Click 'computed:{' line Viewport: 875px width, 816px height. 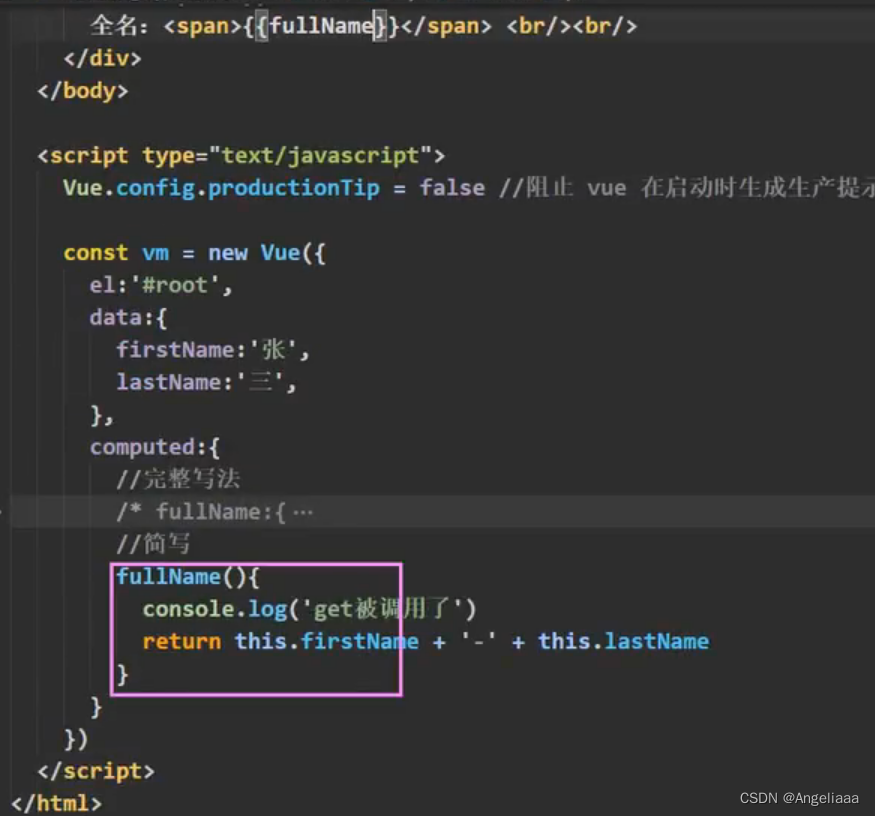coord(155,447)
